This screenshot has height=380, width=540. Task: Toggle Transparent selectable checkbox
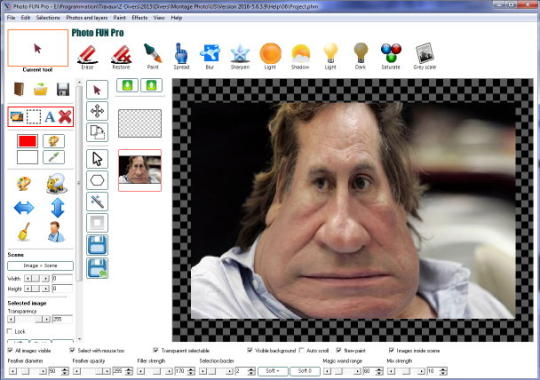(156, 350)
